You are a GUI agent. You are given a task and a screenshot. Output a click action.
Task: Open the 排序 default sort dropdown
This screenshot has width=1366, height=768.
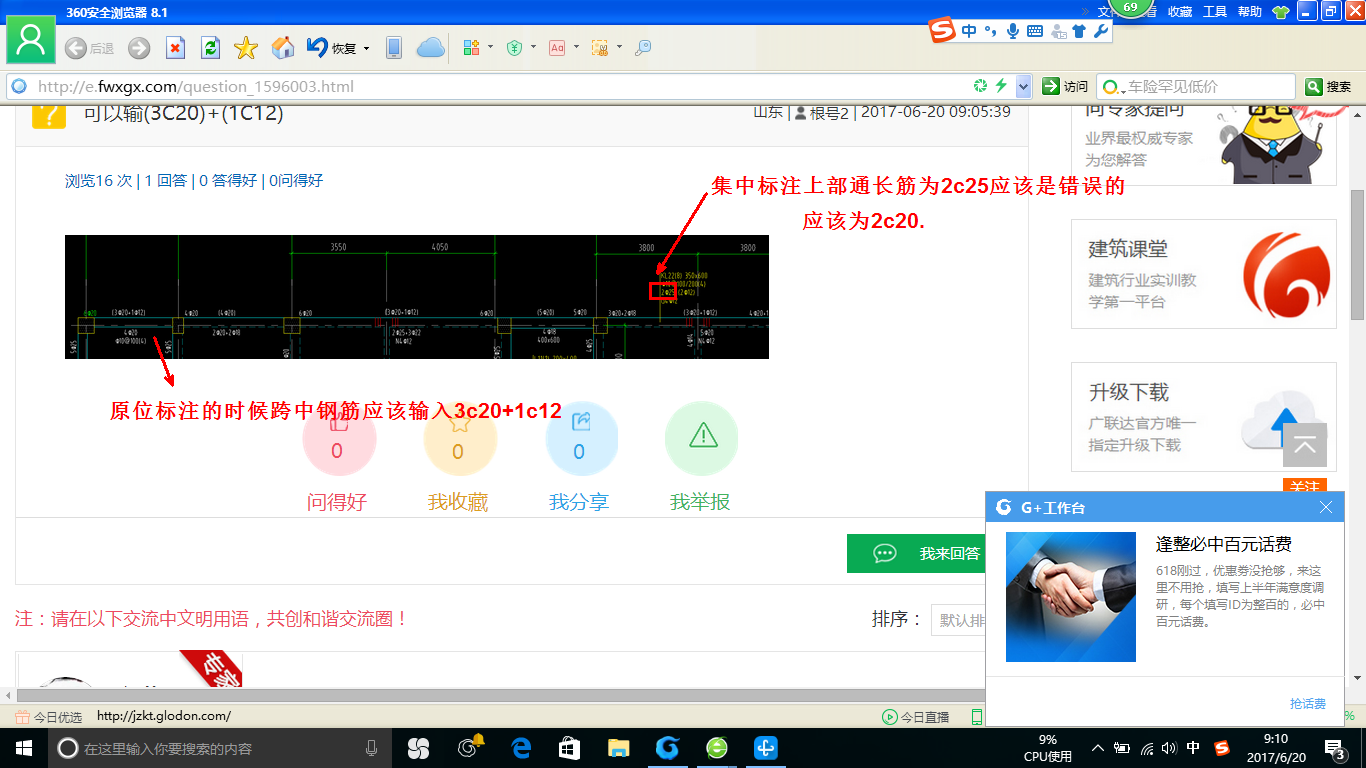click(958, 620)
